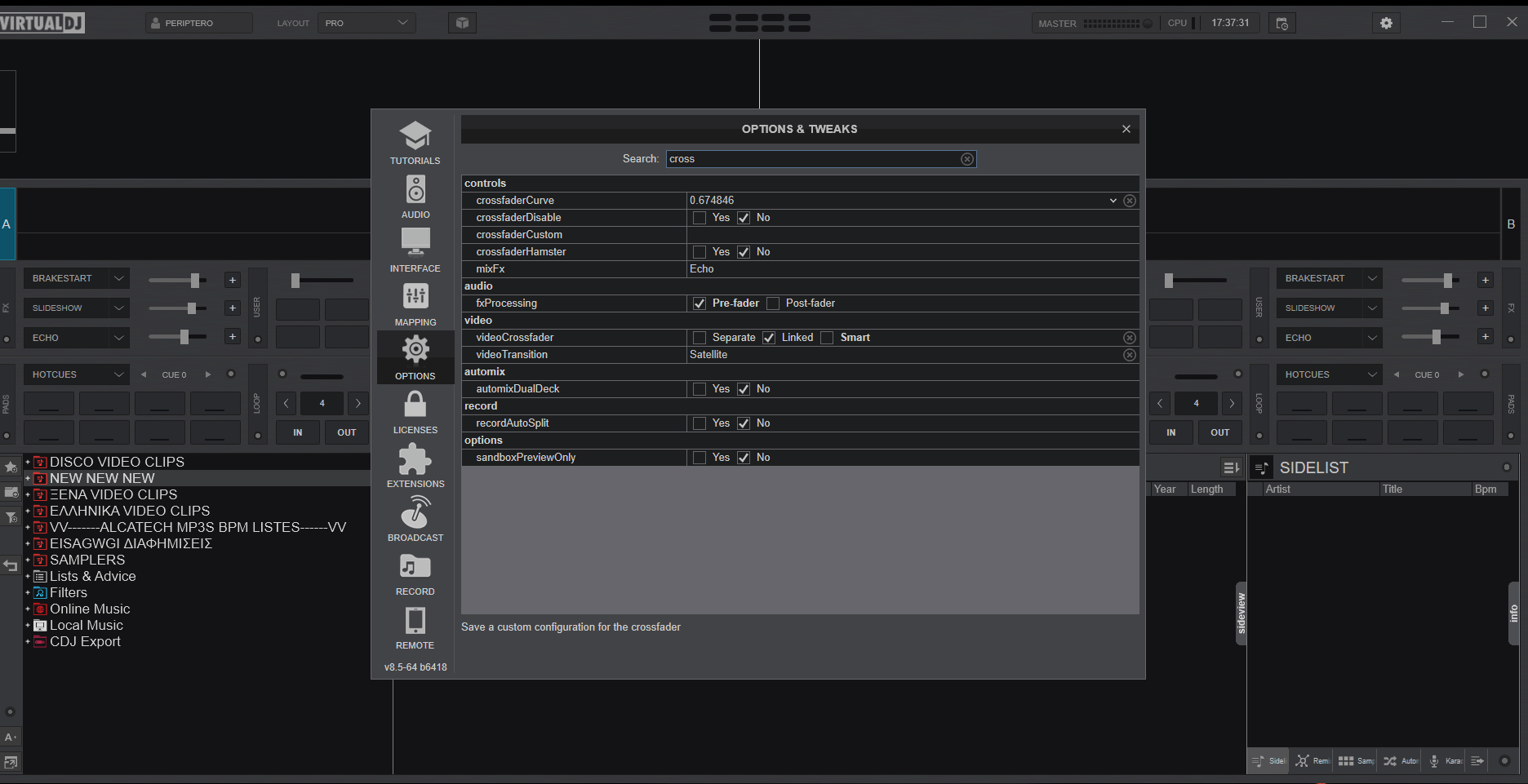Open right deck BRAKESTART effect dropdown
The image size is (1528, 784).
pos(1329,279)
